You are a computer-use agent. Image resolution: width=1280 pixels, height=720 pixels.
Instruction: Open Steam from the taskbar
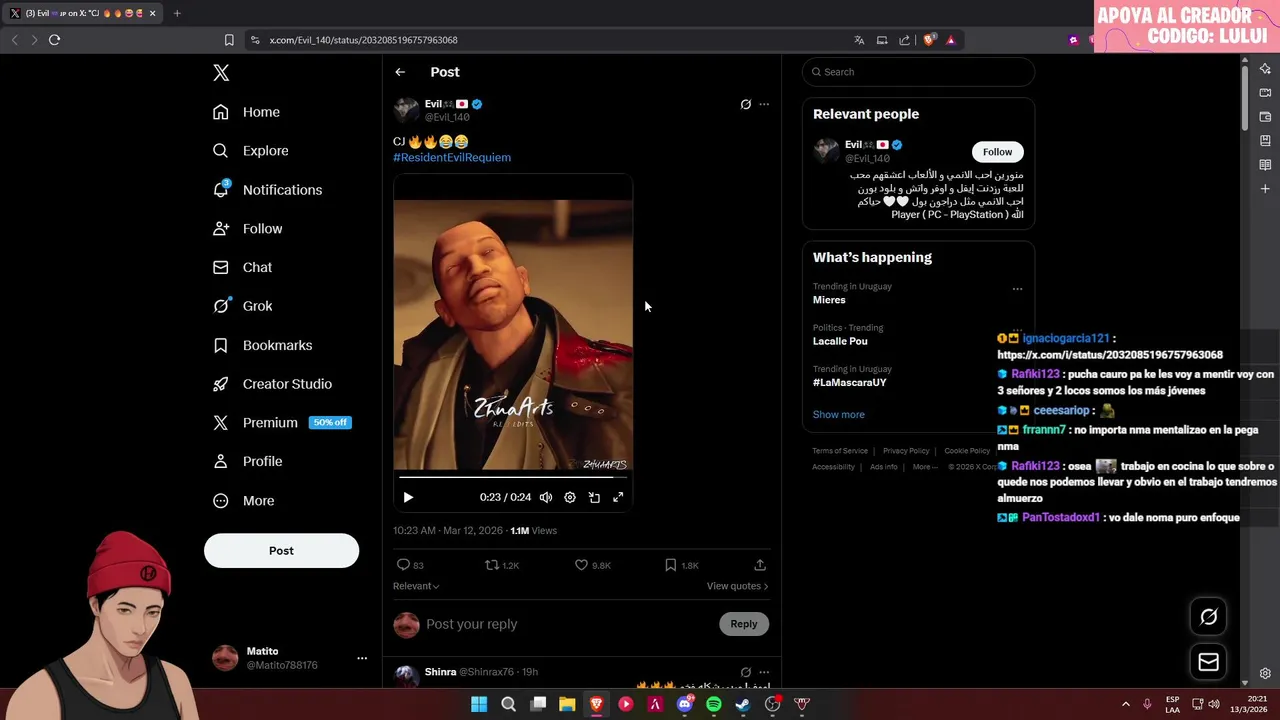coord(743,704)
